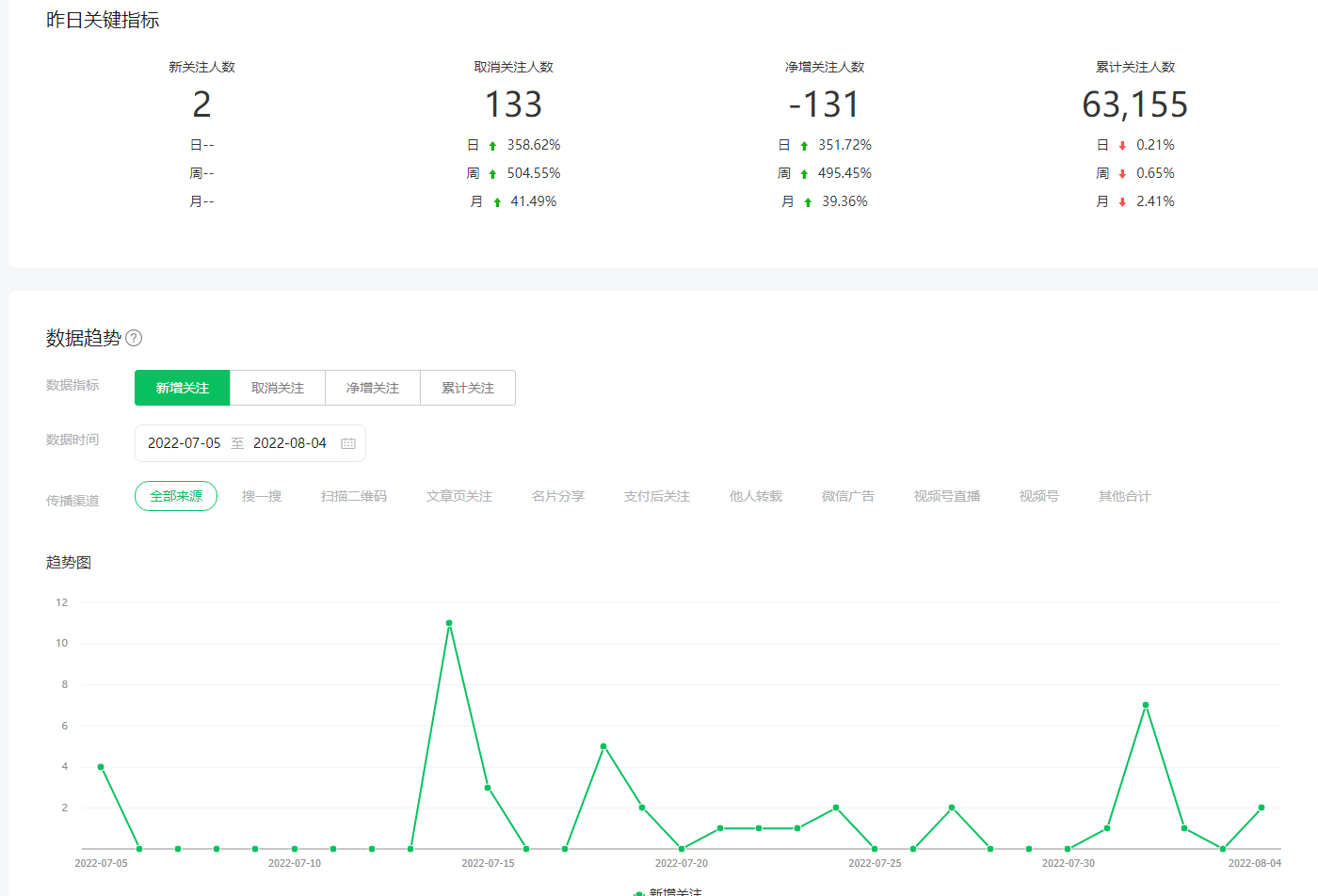Select the 新增关注 metric tab

point(183,388)
